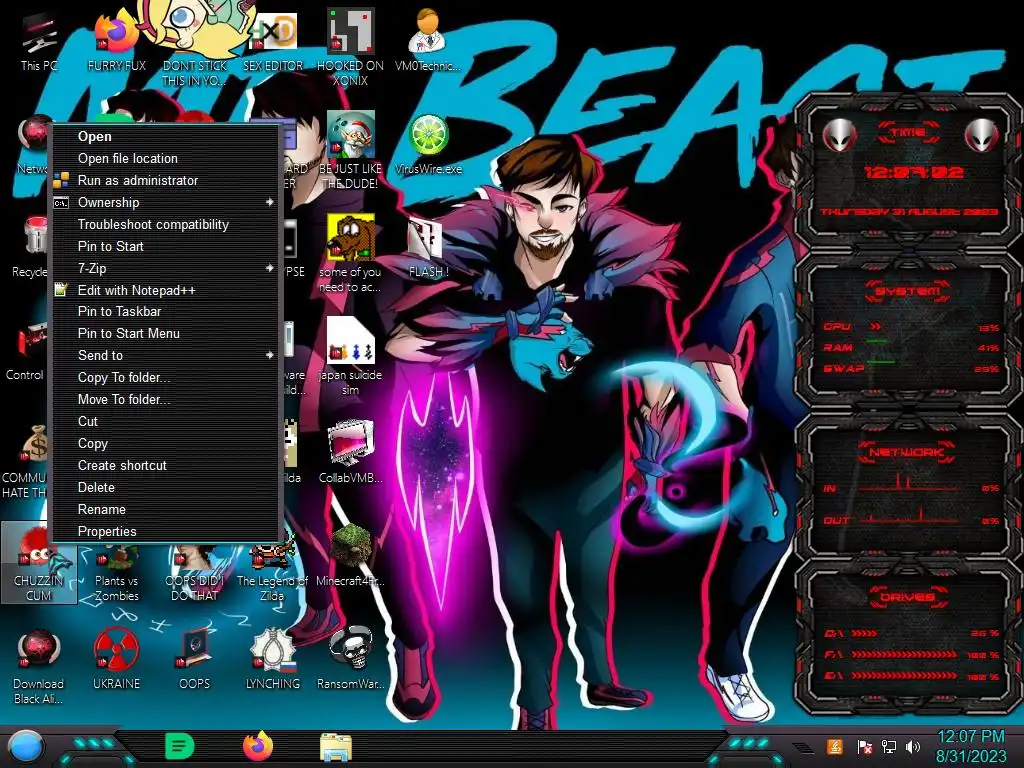Choose Copy To folder...
Image resolution: width=1024 pixels, height=768 pixels.
pos(166,377)
